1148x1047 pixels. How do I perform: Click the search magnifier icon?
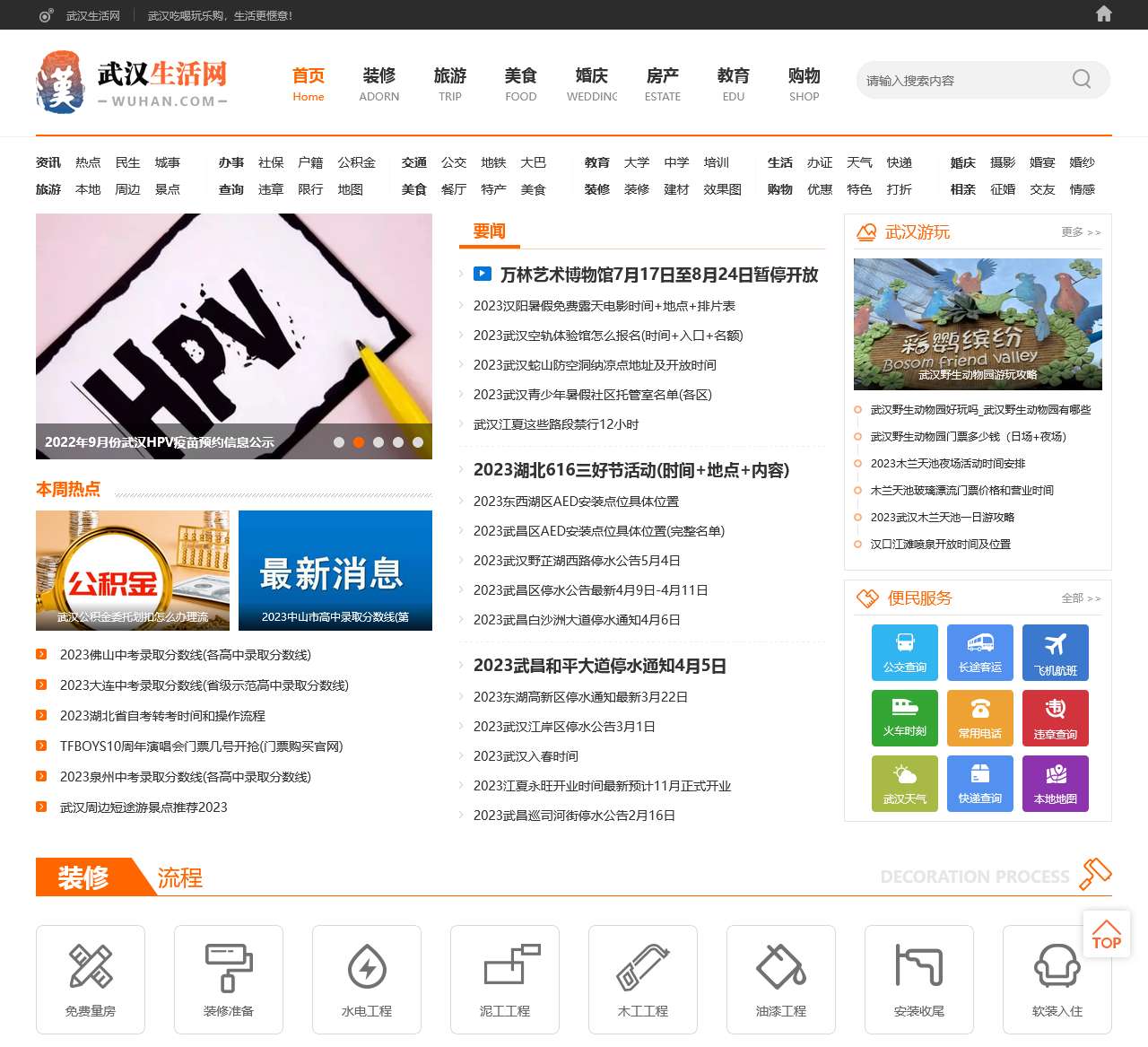(x=1082, y=80)
